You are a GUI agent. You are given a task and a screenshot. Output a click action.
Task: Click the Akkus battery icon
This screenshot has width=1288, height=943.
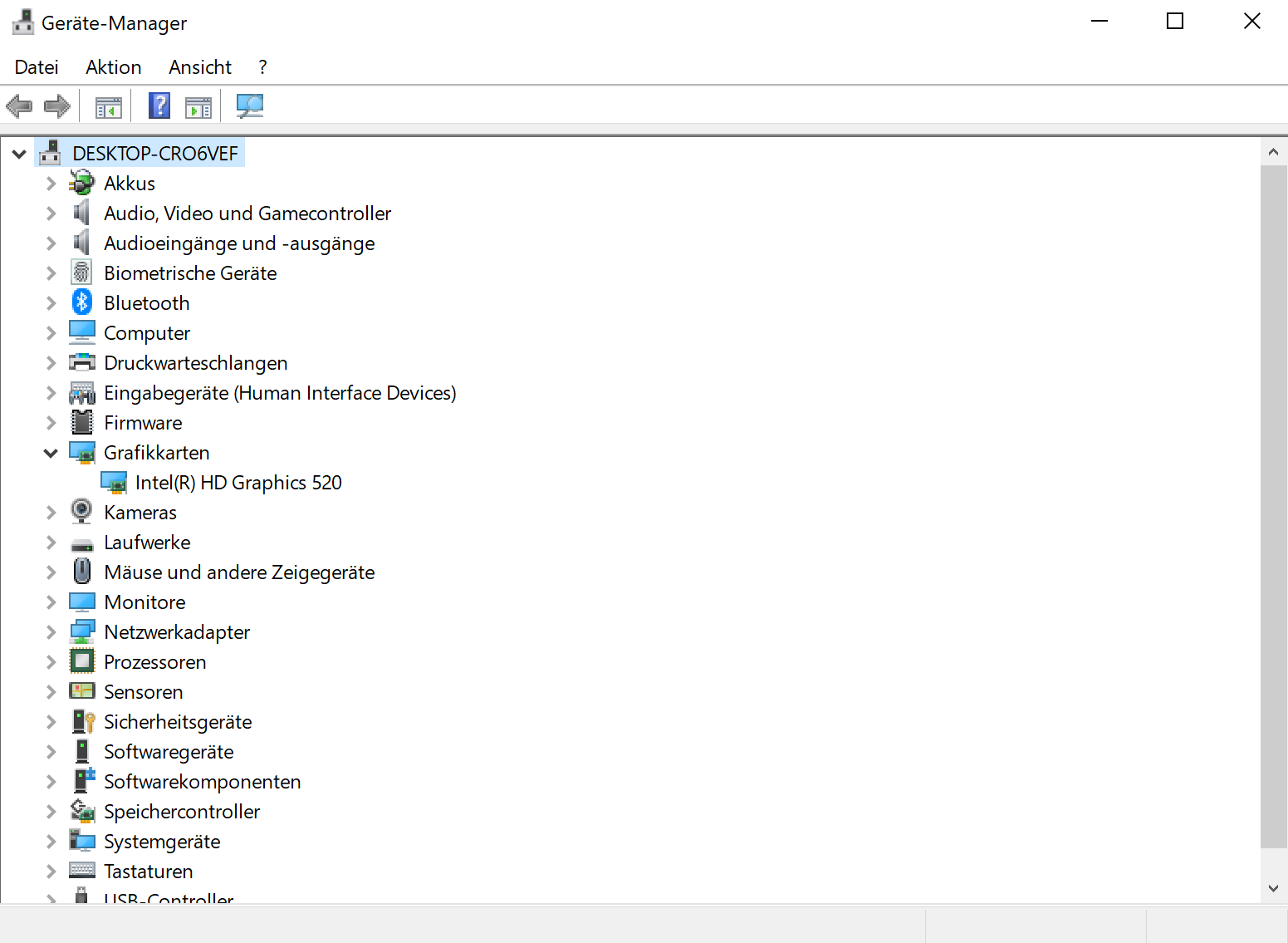point(82,183)
